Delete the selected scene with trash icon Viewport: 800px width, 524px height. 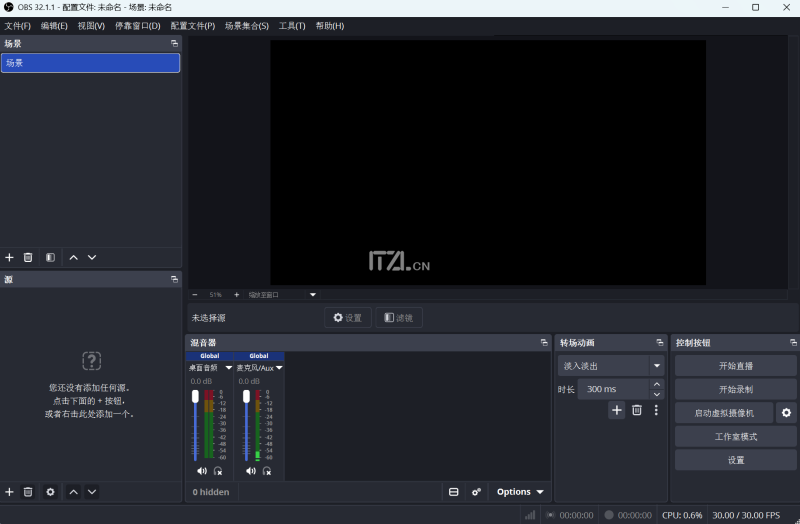pyautogui.click(x=28, y=258)
